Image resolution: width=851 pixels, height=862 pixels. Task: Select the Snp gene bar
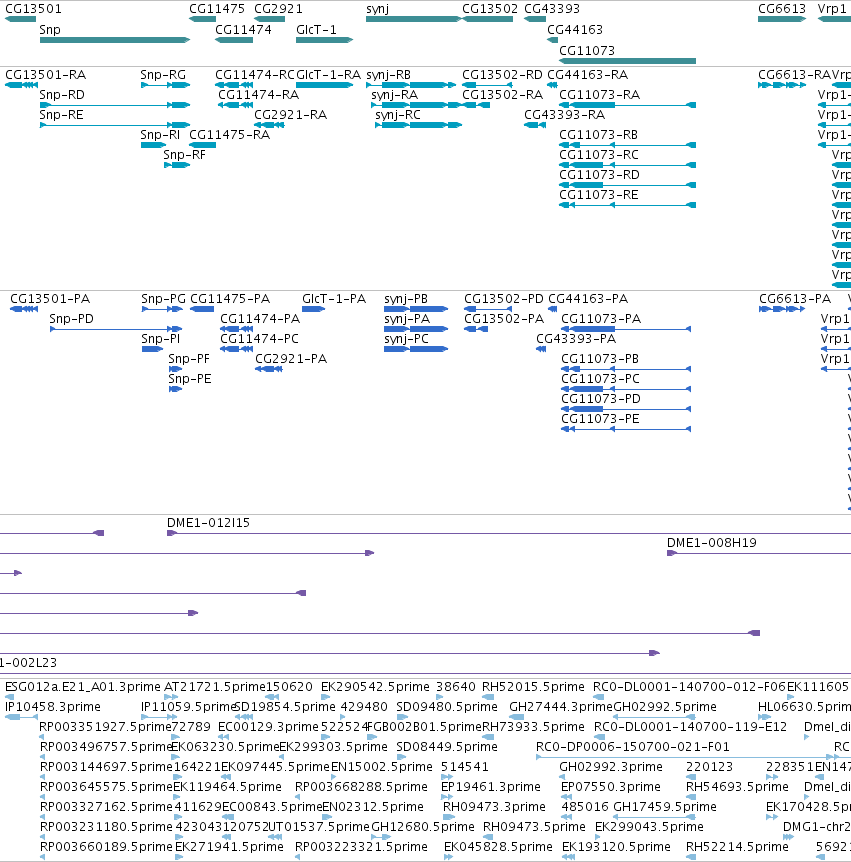click(x=115, y=40)
